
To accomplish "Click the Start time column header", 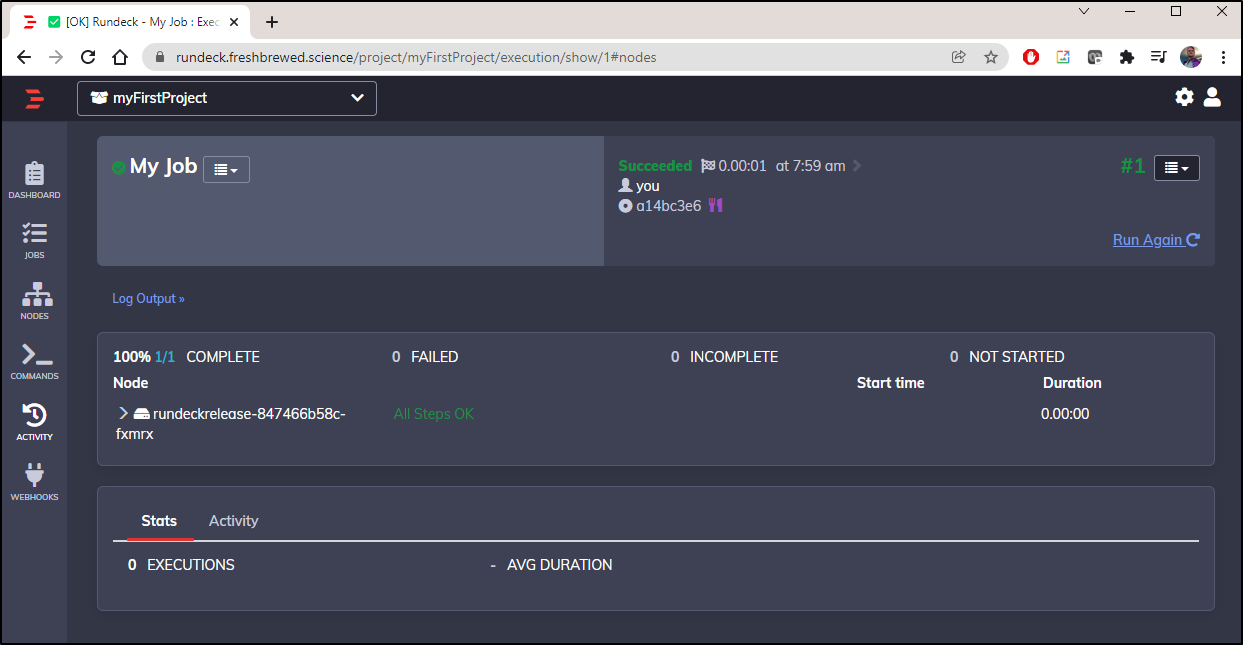I will (891, 383).
